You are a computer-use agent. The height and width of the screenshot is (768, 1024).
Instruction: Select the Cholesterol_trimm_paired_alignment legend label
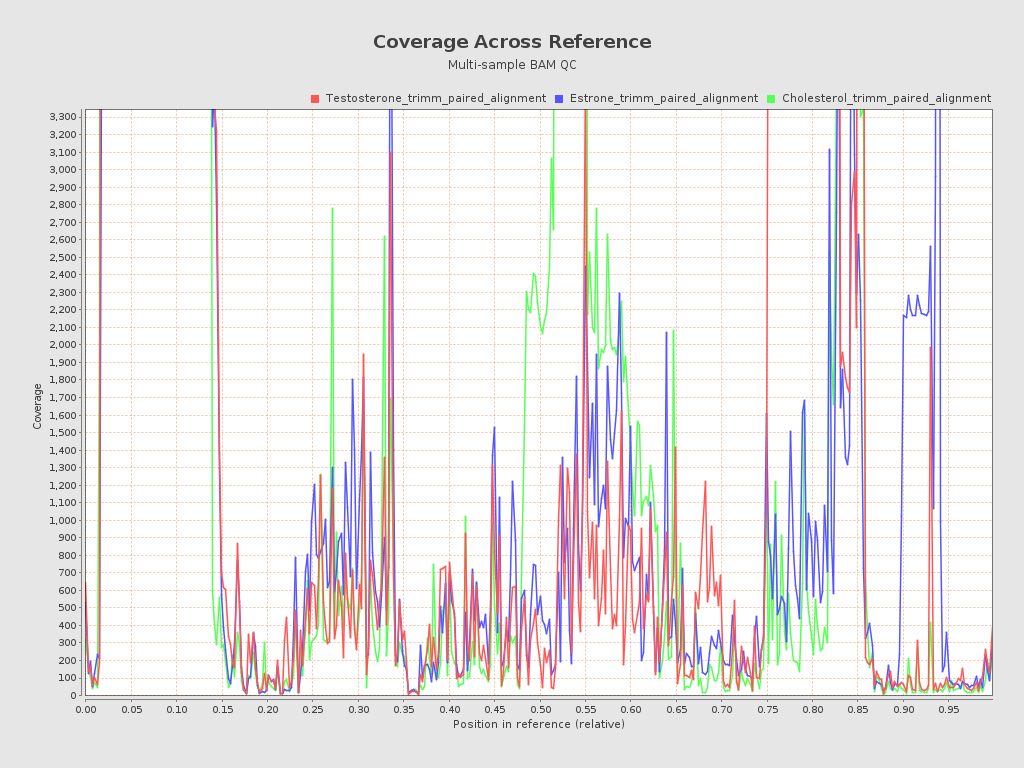(886, 99)
